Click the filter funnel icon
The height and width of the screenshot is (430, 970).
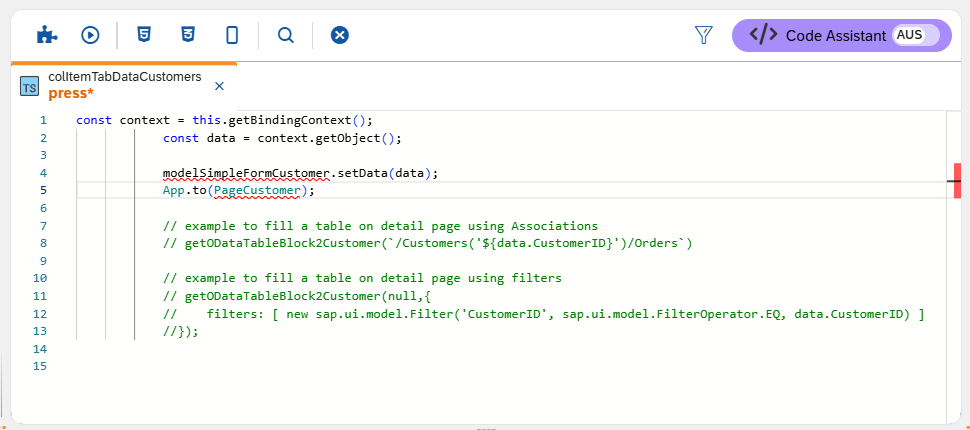pyautogui.click(x=704, y=35)
